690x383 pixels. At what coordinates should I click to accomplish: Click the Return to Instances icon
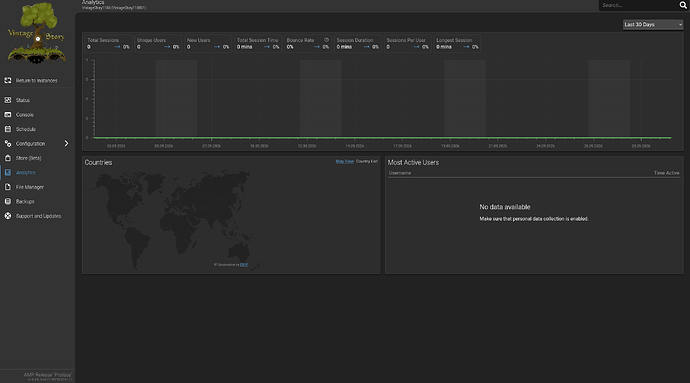tap(7, 81)
